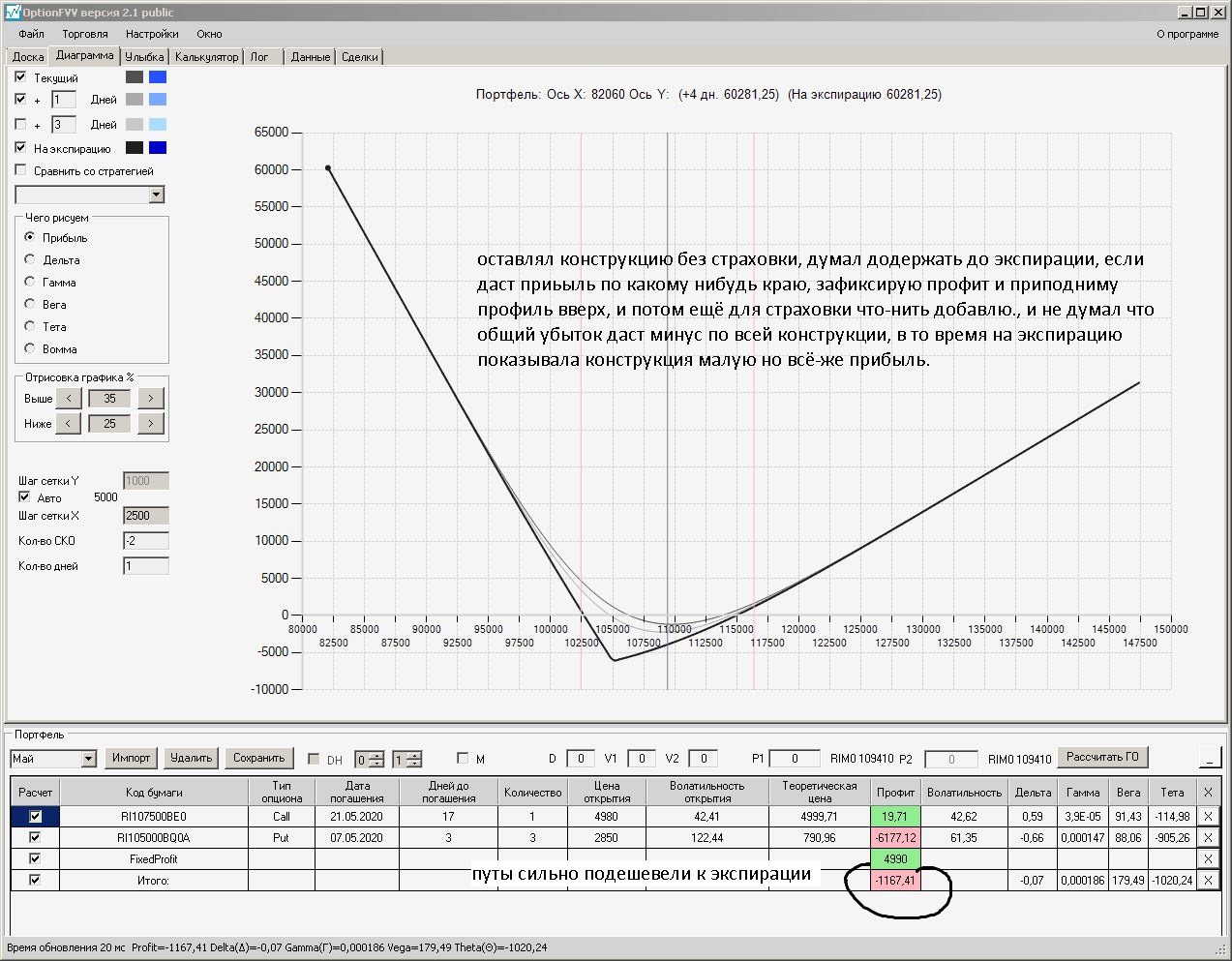The width and height of the screenshot is (1232, 961).
Task: Select the 'Дельта' radio option
Action: 30,259
